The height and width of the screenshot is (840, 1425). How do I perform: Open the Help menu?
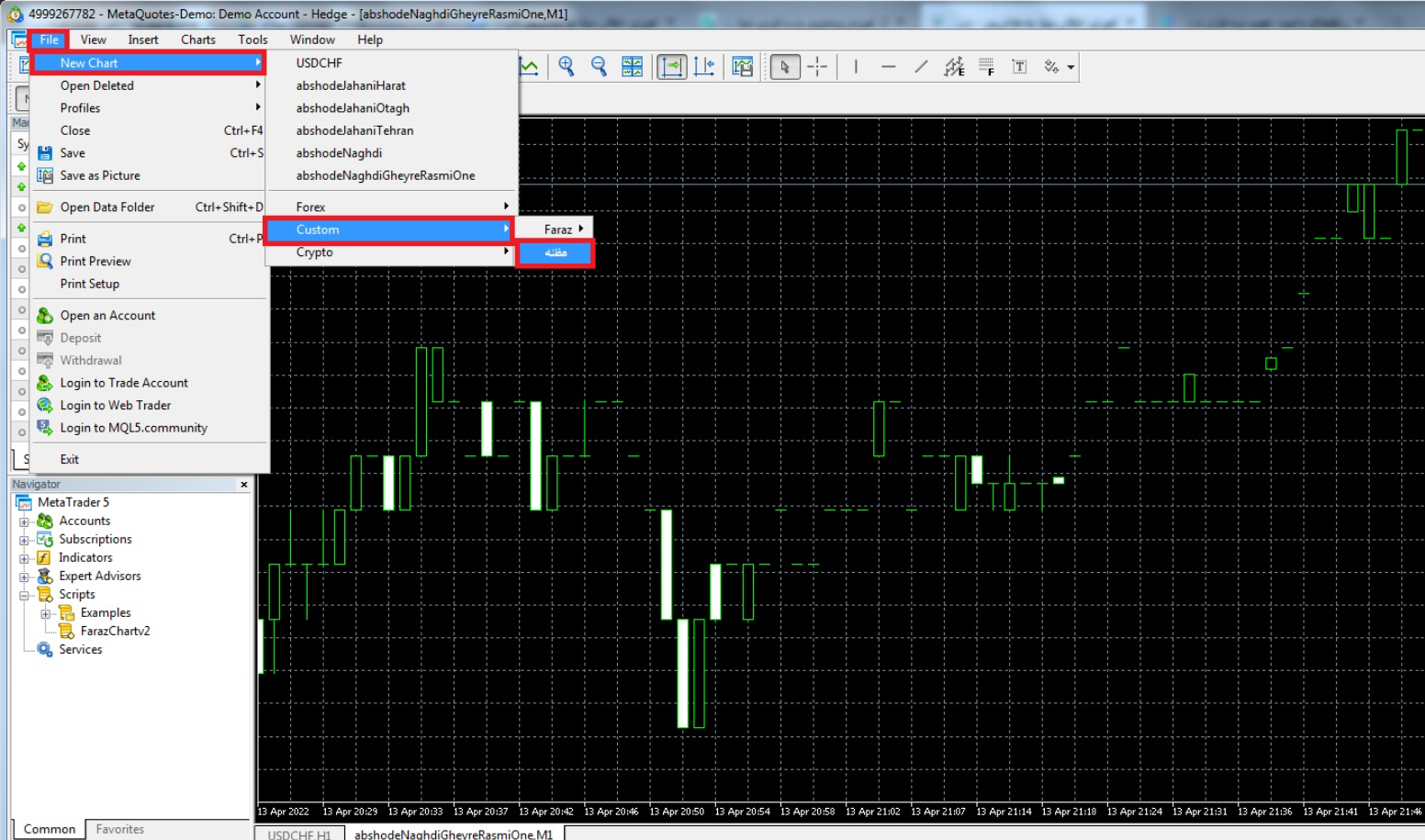click(x=370, y=39)
